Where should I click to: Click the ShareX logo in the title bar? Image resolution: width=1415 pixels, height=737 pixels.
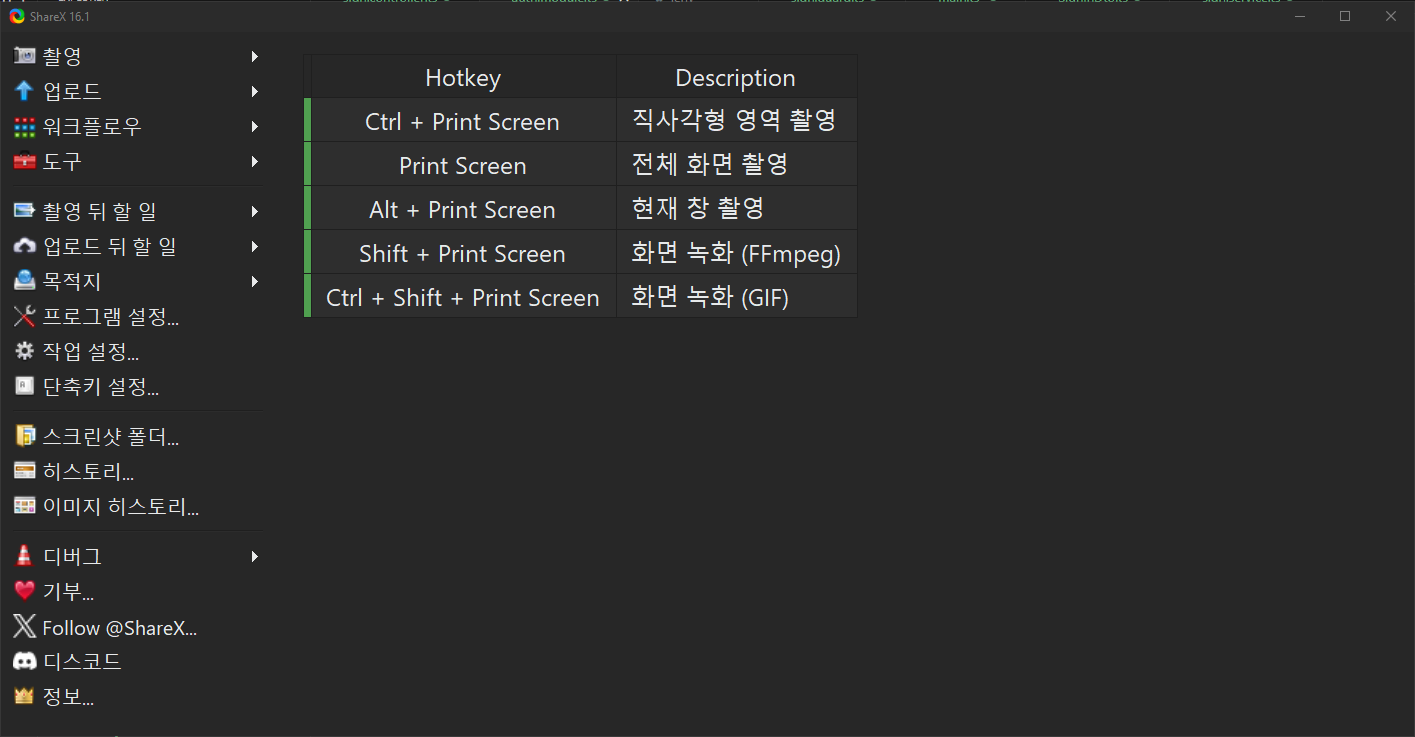pos(17,16)
